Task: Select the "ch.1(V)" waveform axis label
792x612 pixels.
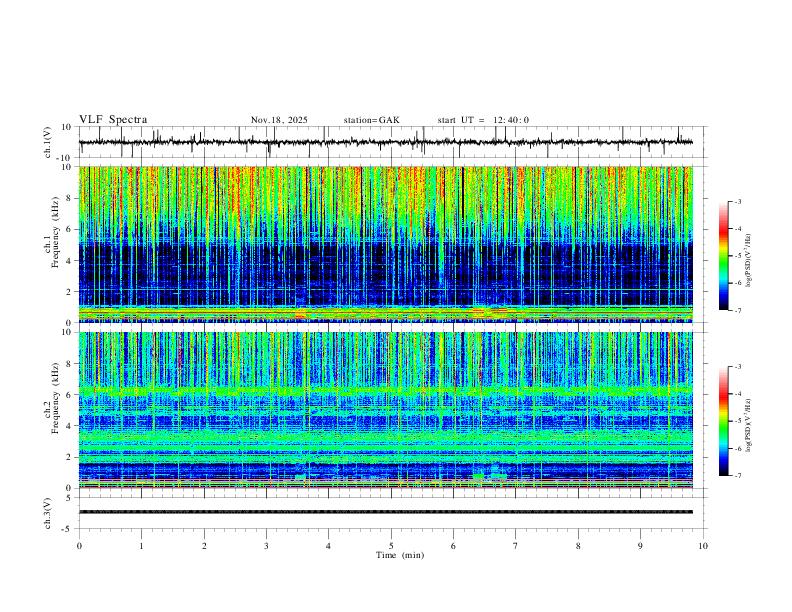Action: coord(48,142)
